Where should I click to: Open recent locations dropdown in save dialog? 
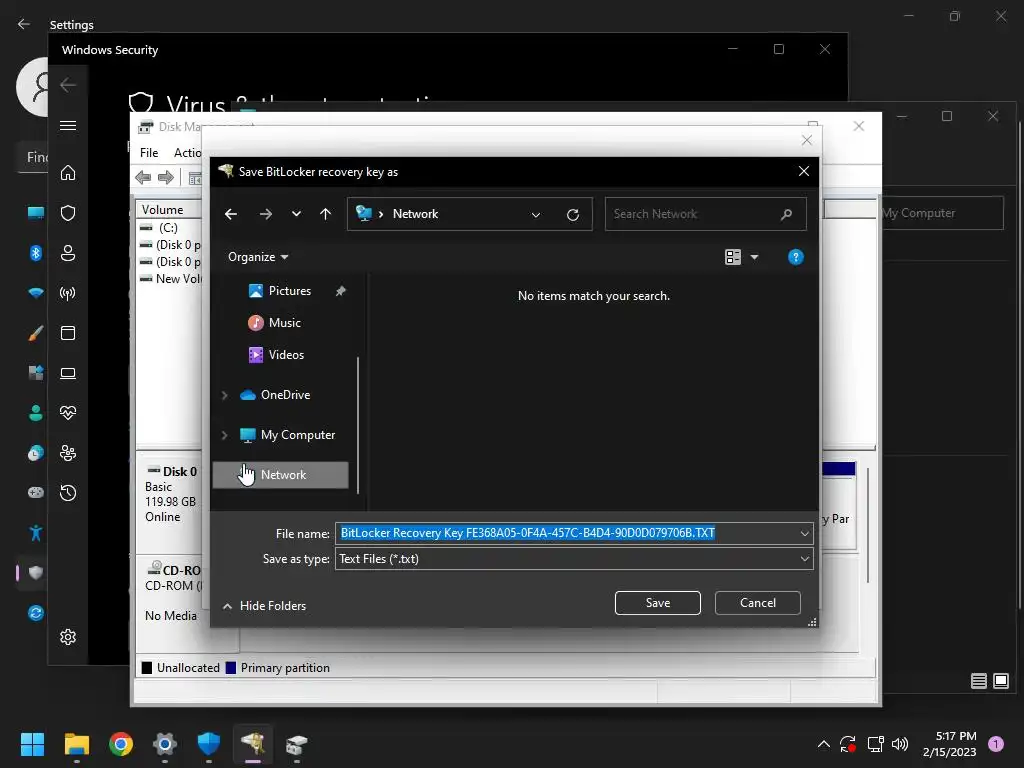tap(296, 214)
